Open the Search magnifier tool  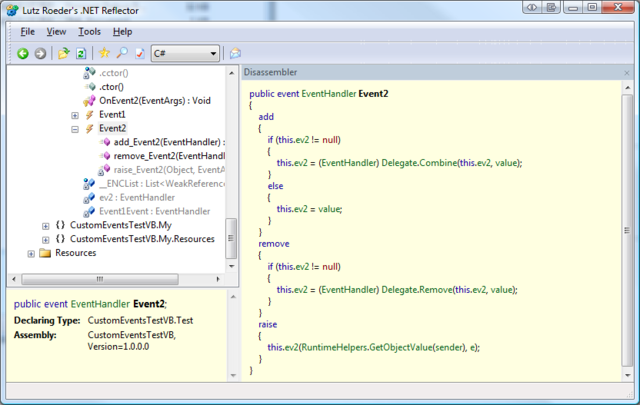pyautogui.click(x=122, y=53)
